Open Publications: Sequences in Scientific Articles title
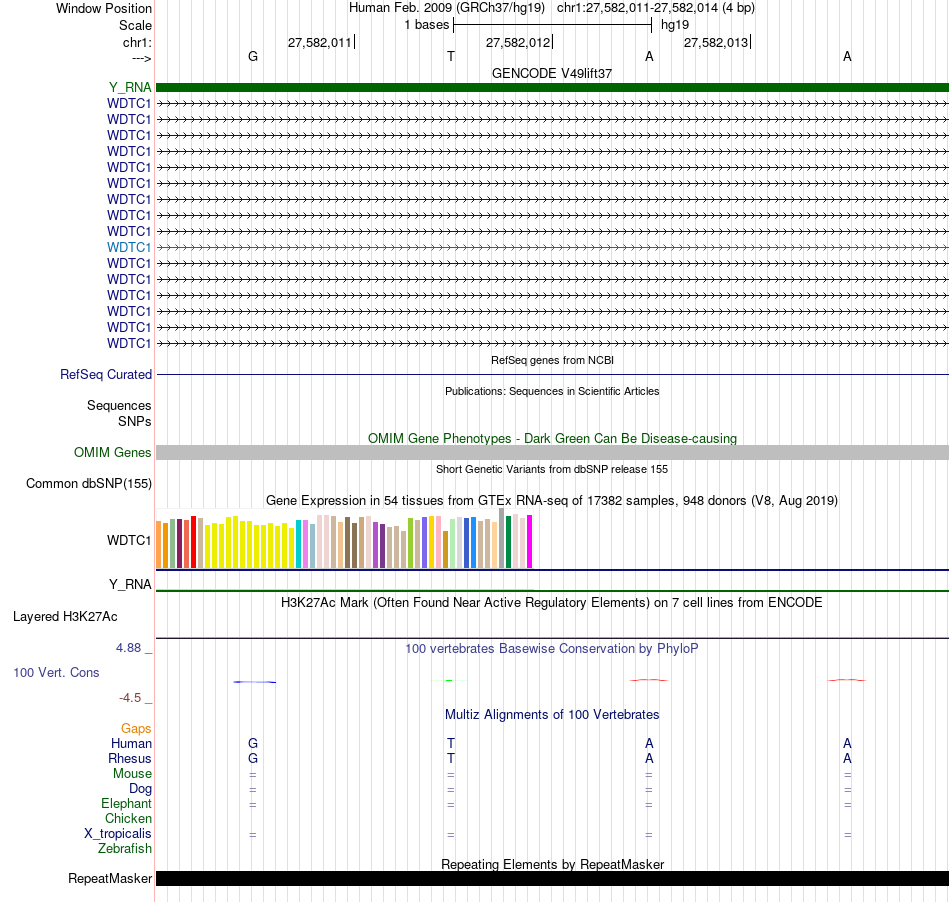The width and height of the screenshot is (950, 902). point(552,391)
